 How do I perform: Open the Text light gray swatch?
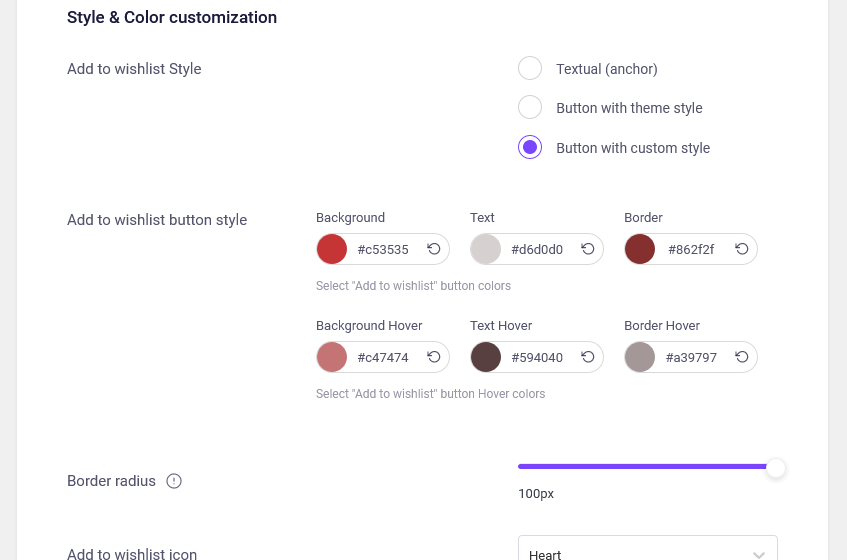tap(486, 249)
